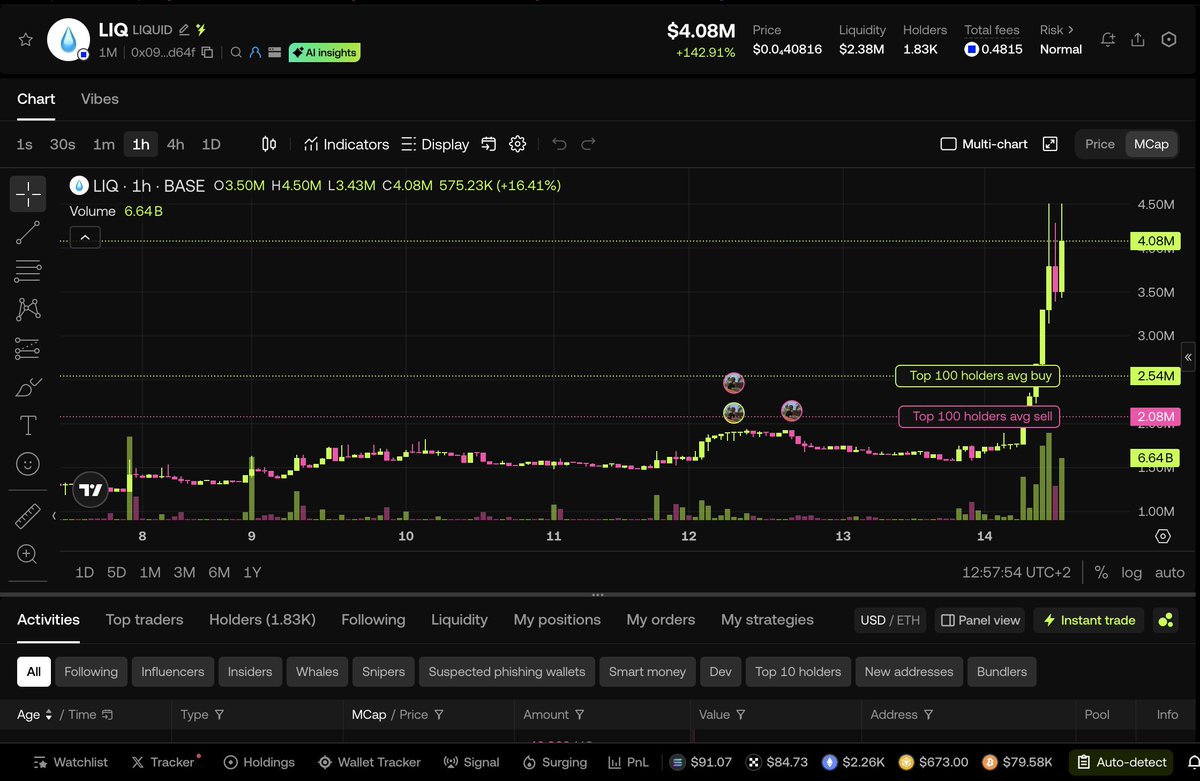Copy the 0x09...d64f contract address
The height and width of the screenshot is (781, 1200).
(207, 52)
